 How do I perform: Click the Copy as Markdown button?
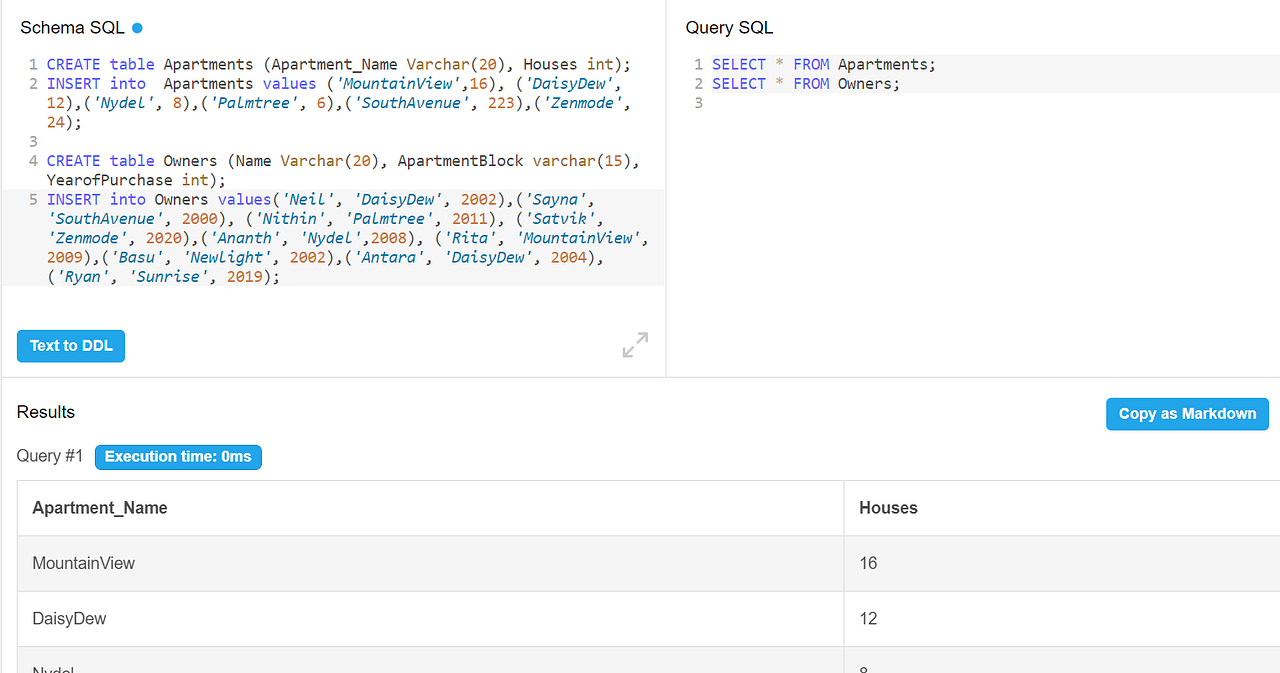(x=1187, y=413)
